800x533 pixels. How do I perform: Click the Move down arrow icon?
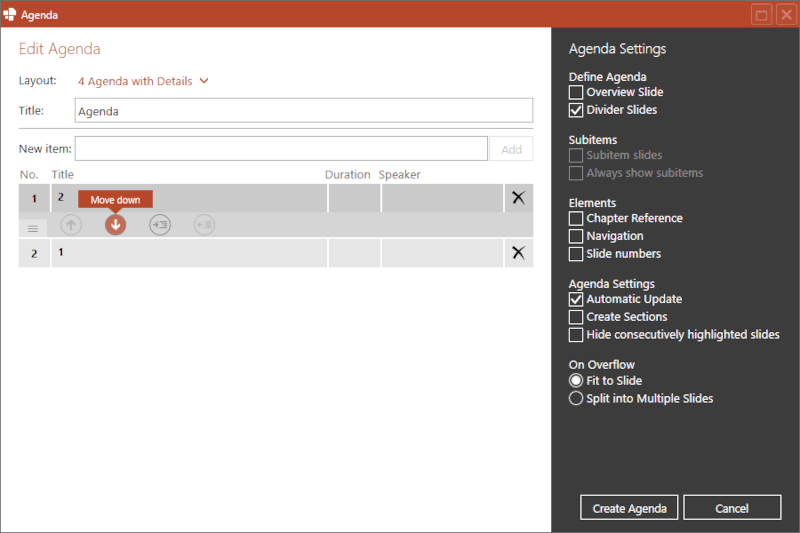pos(116,225)
